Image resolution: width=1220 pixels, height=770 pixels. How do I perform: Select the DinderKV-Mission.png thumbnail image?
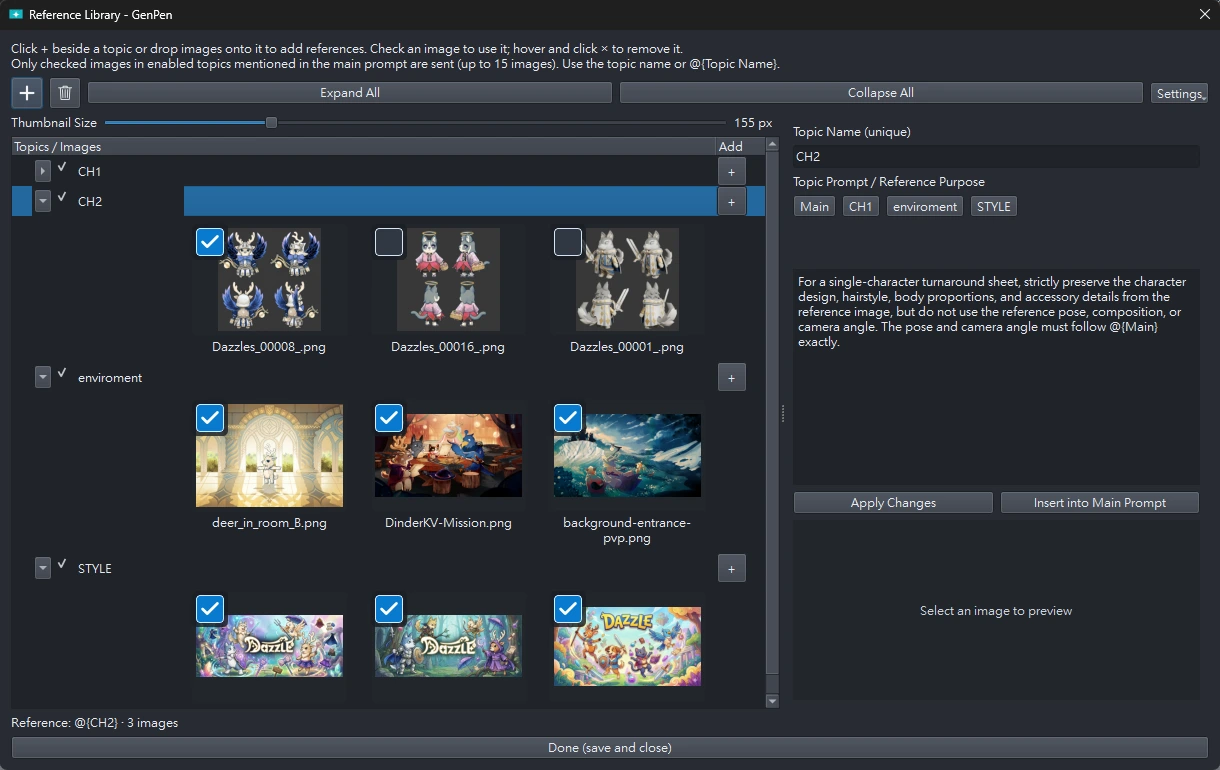click(448, 456)
